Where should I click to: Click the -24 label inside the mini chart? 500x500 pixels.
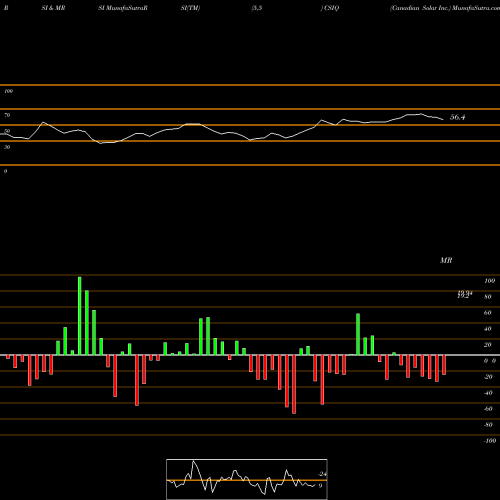coord(322,474)
